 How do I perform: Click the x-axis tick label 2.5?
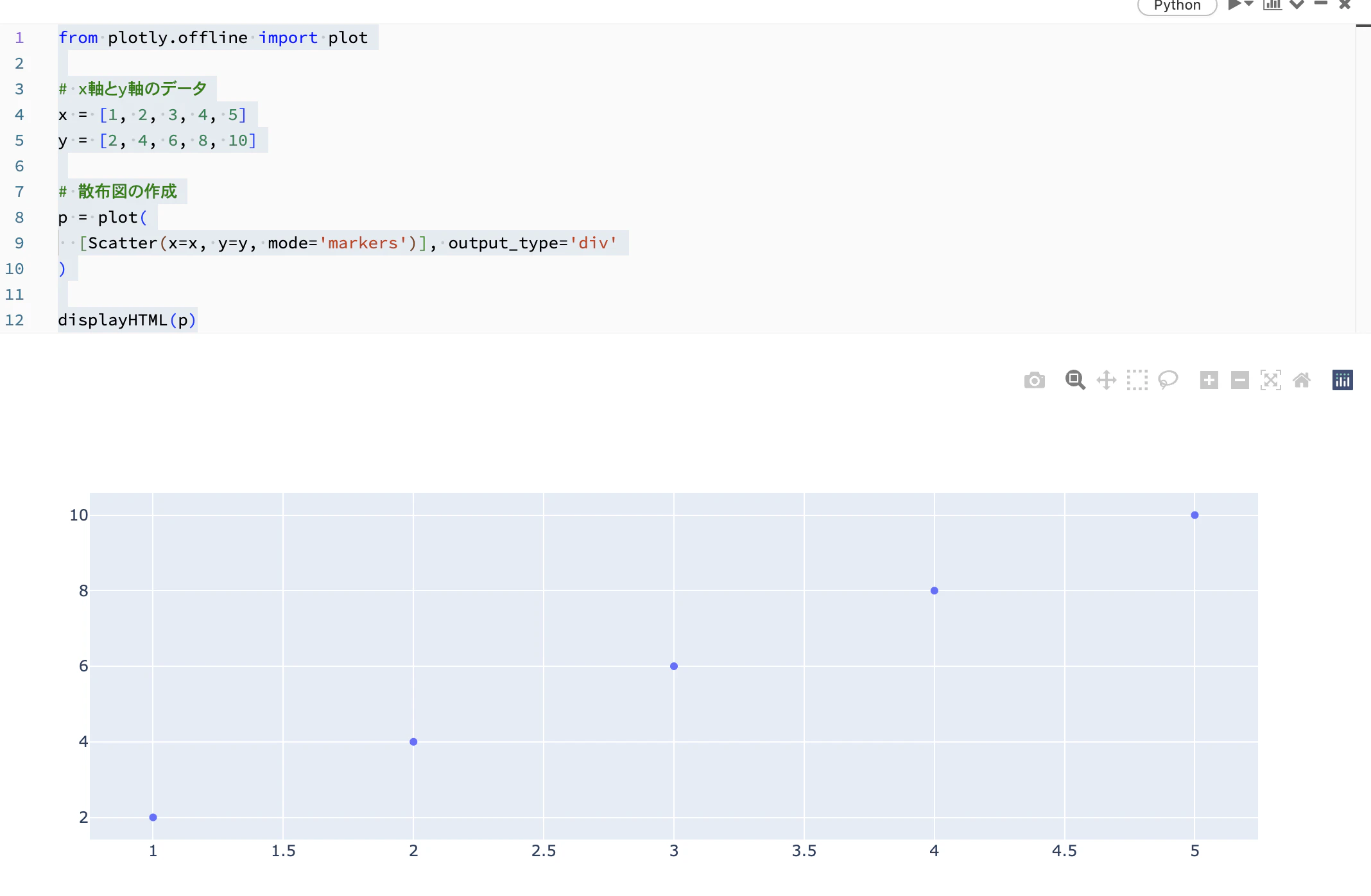(544, 851)
